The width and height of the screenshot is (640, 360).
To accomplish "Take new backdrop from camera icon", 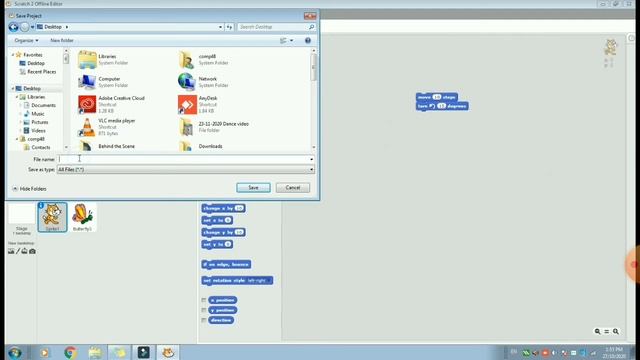I will tap(32, 251).
